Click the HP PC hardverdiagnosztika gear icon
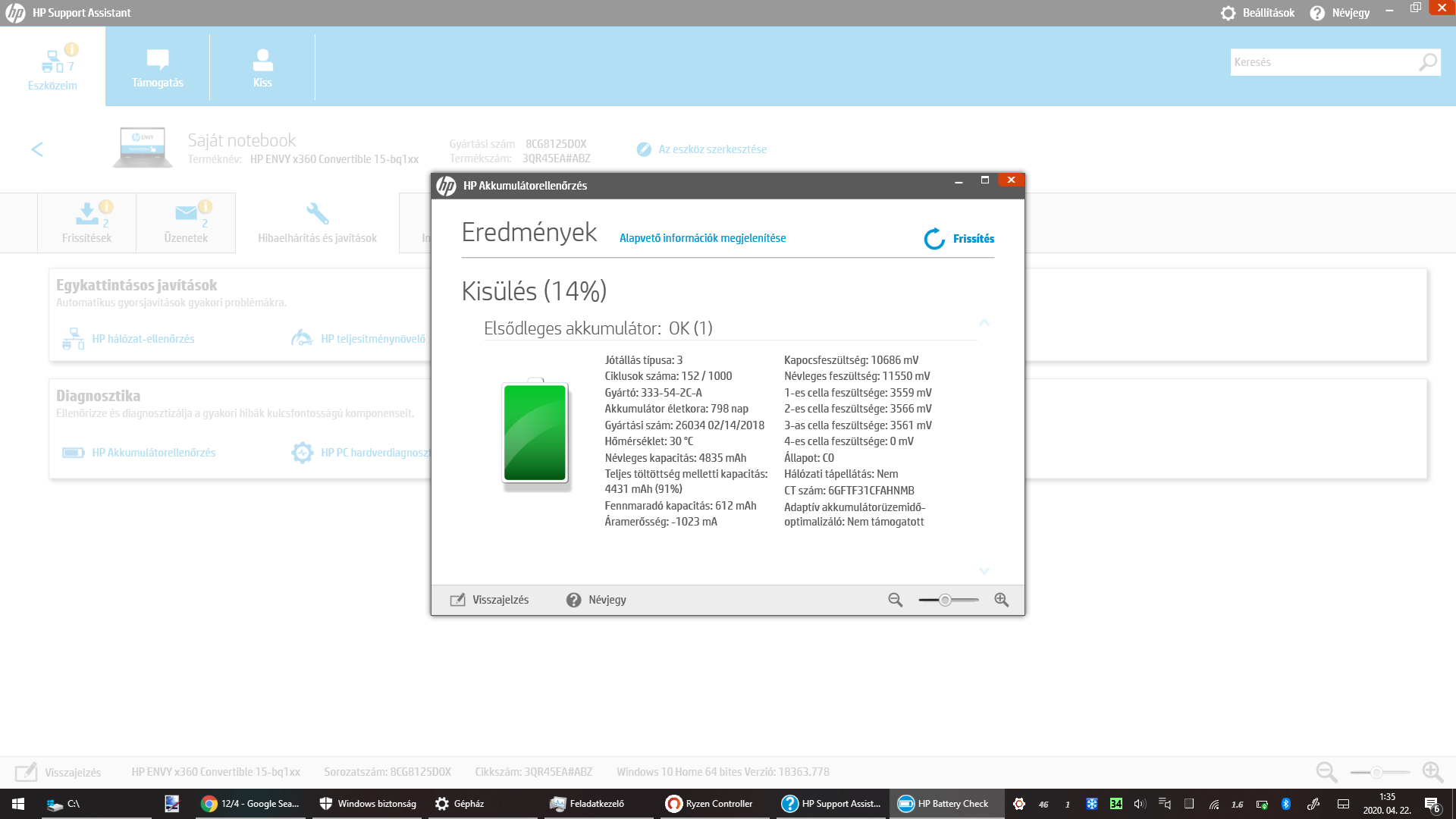 [x=302, y=453]
